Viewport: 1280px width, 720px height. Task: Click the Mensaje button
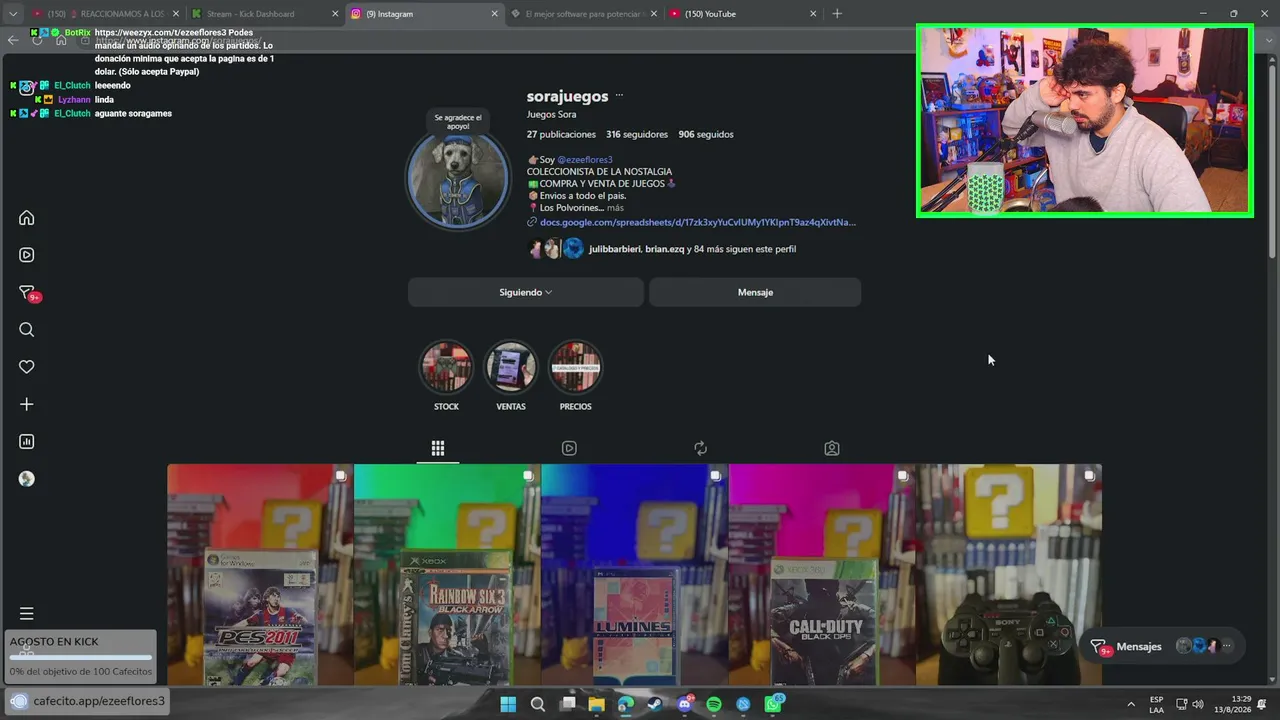coord(755,292)
